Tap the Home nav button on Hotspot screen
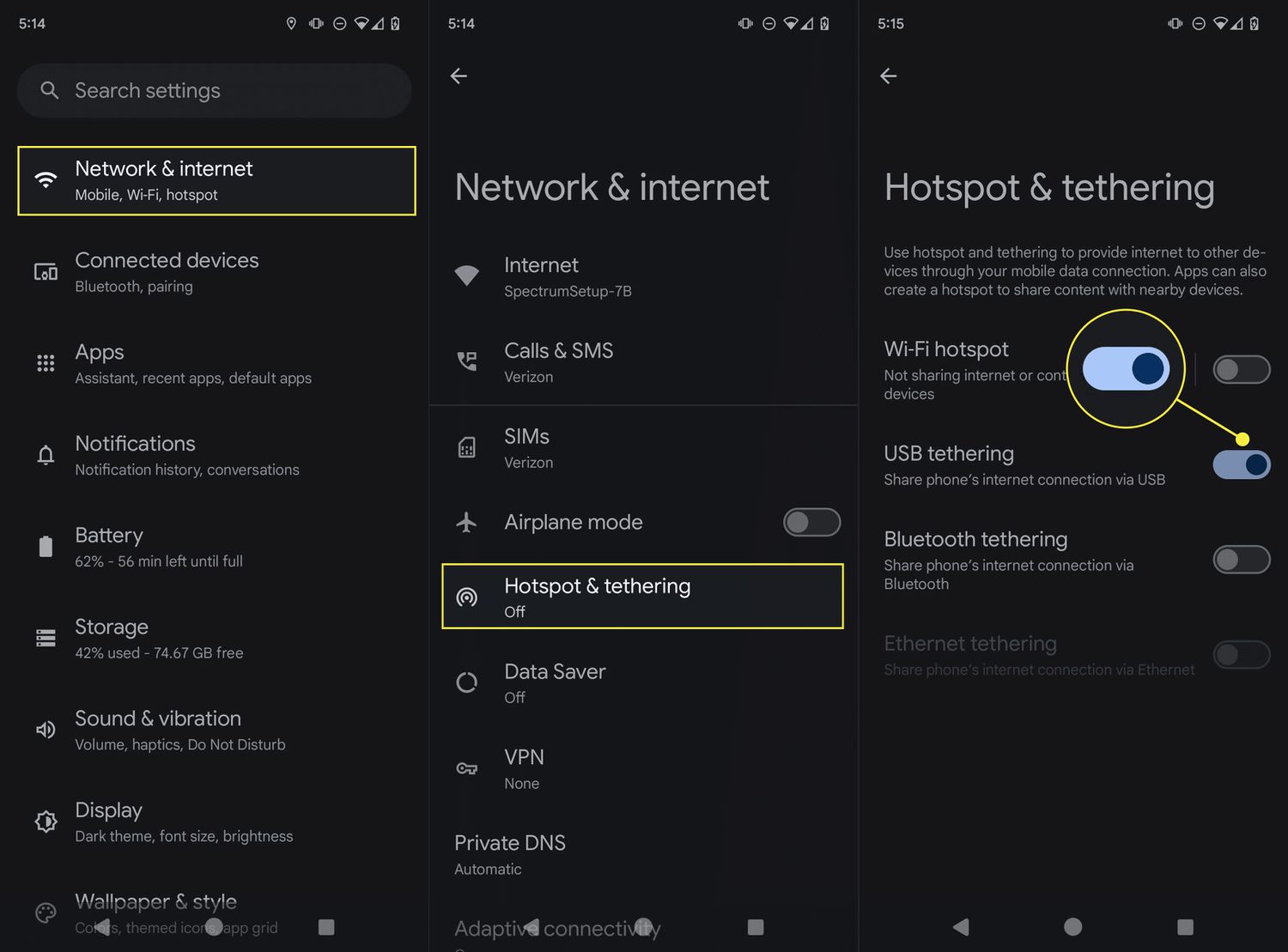Viewport: 1288px width, 952px height. click(x=1072, y=927)
